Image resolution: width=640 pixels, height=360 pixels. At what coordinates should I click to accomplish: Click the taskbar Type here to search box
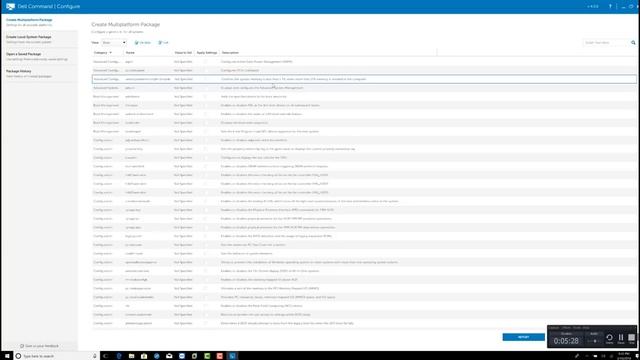click(56, 356)
